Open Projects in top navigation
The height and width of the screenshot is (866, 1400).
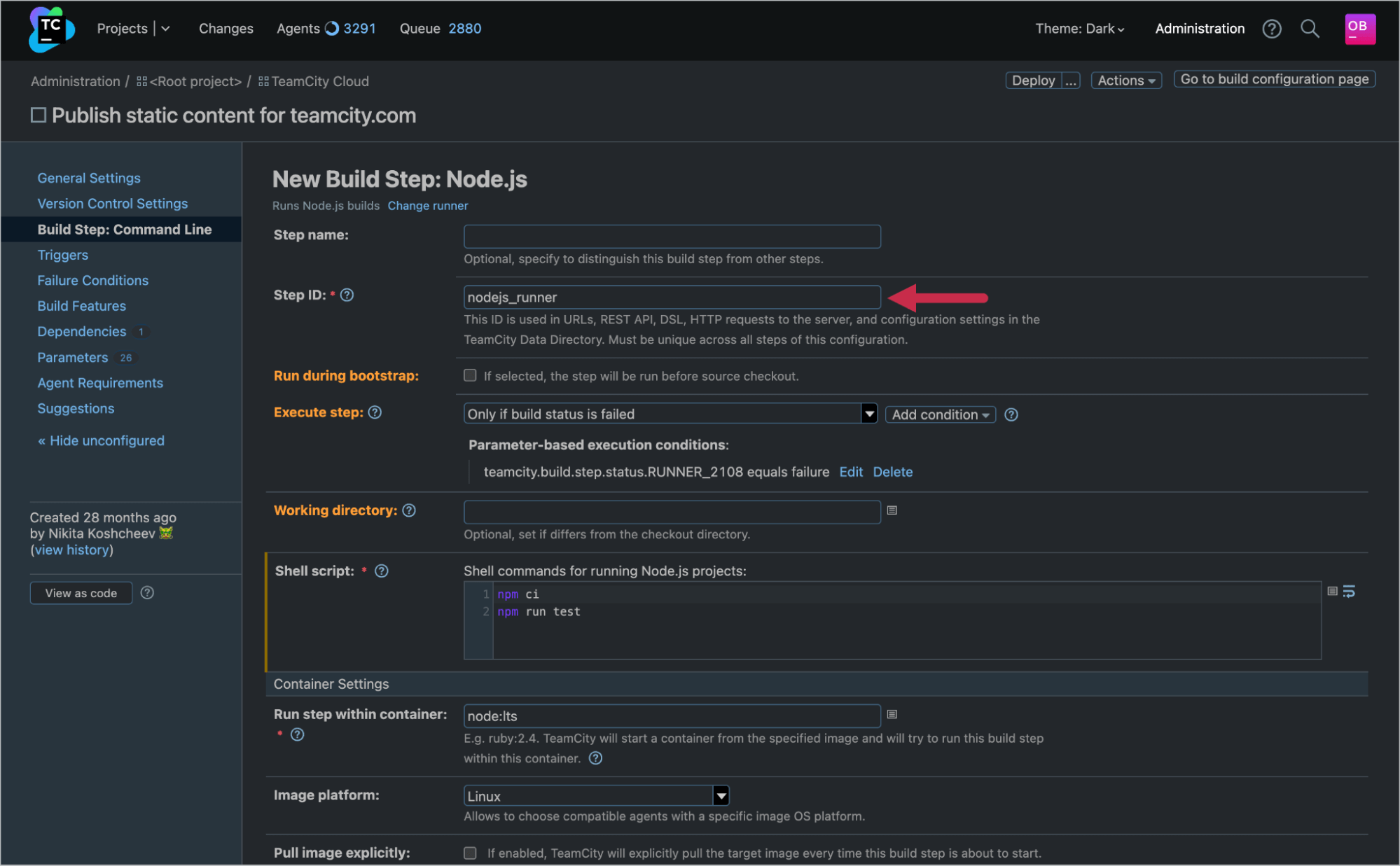tap(122, 29)
